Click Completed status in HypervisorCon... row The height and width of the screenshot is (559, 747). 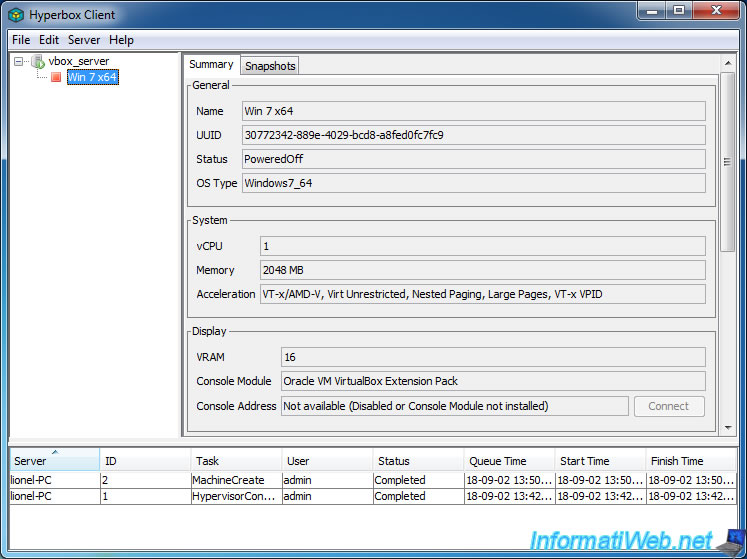(x=418, y=496)
